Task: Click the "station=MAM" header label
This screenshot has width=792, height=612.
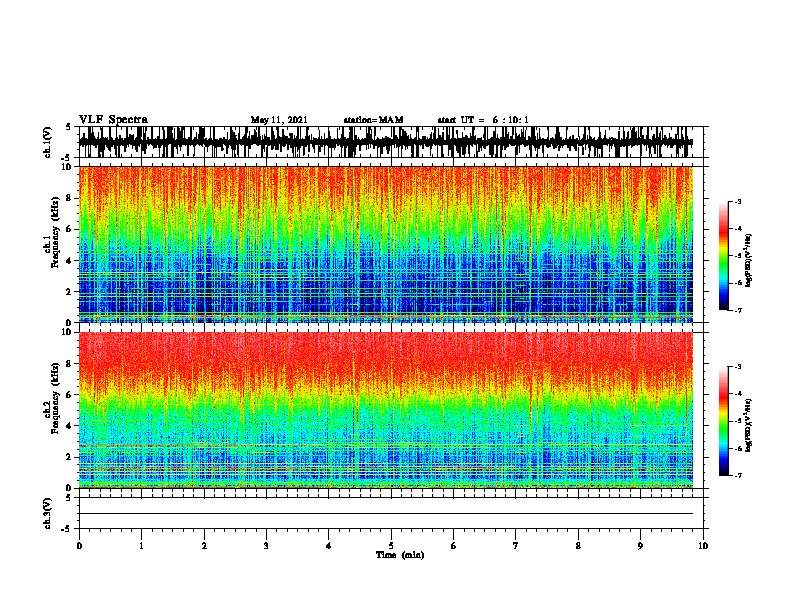Action: pyautogui.click(x=373, y=120)
